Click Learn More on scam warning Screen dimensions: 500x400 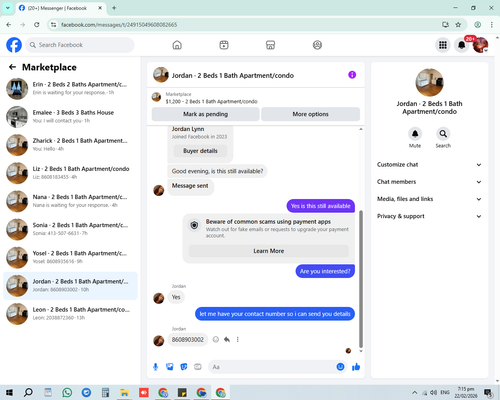point(269,251)
